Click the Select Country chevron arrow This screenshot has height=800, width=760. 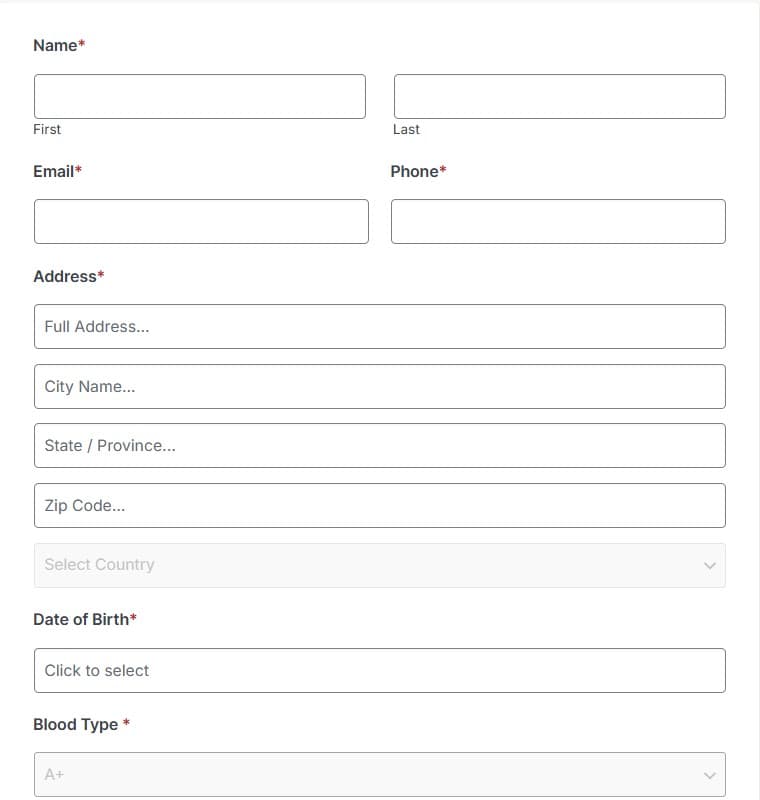(x=710, y=566)
